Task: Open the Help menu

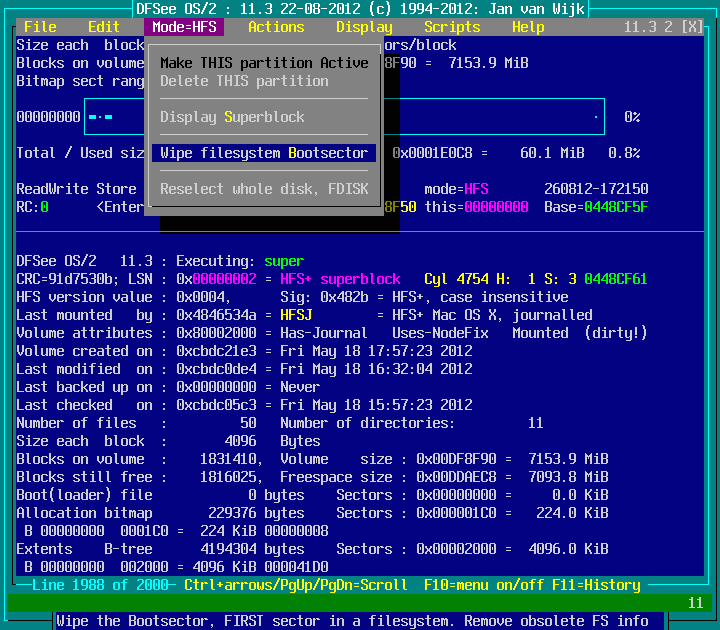Action: (528, 27)
